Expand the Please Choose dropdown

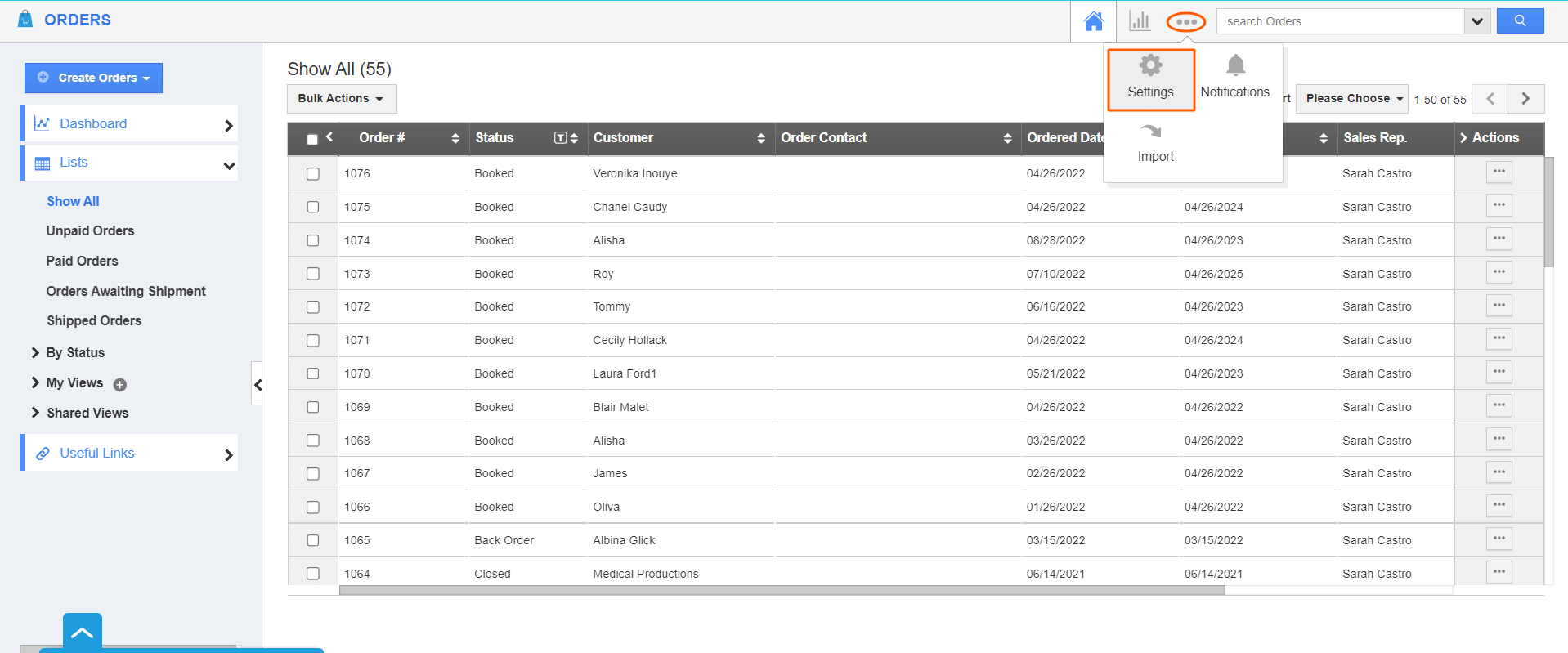[1351, 99]
